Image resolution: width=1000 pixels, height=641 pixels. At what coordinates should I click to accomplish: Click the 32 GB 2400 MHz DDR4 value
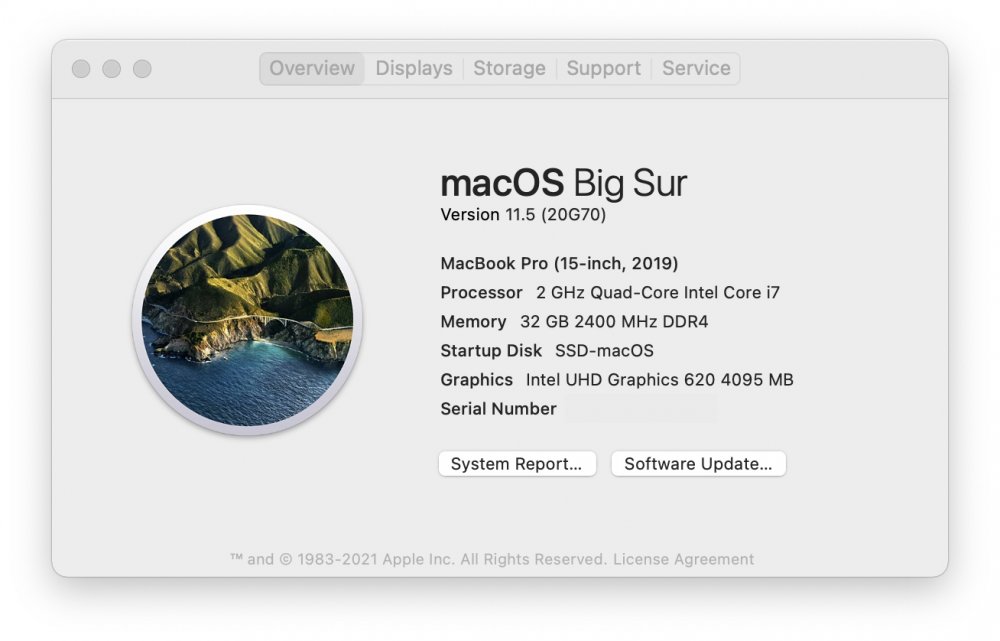pos(614,321)
